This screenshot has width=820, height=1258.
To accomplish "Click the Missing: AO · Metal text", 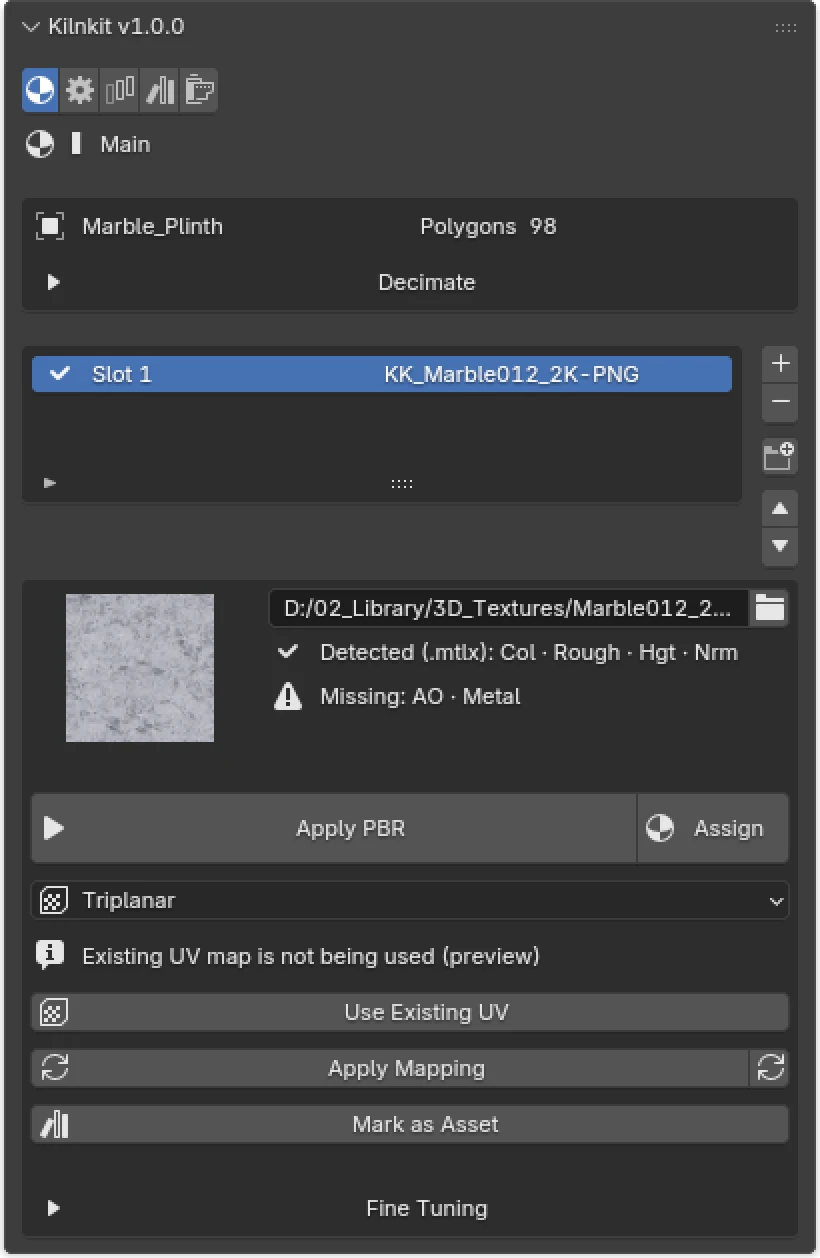I will coord(420,696).
